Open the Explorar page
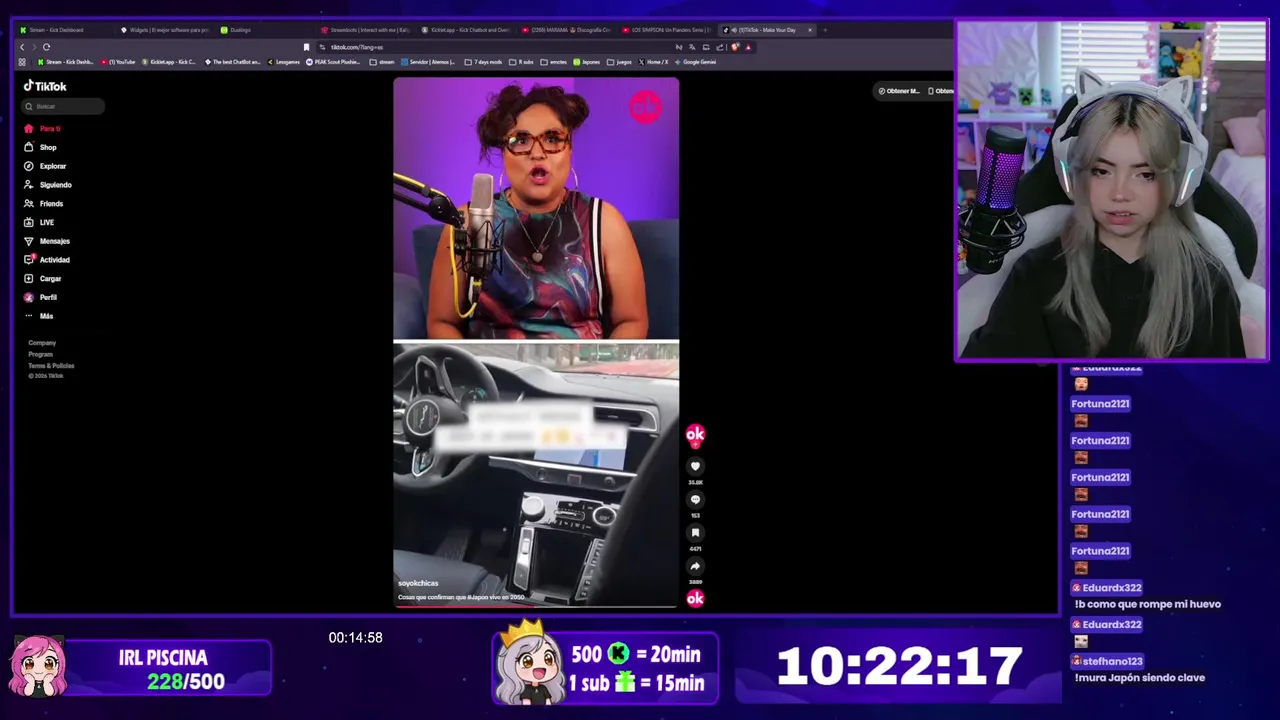This screenshot has width=1280, height=720. pos(45,166)
